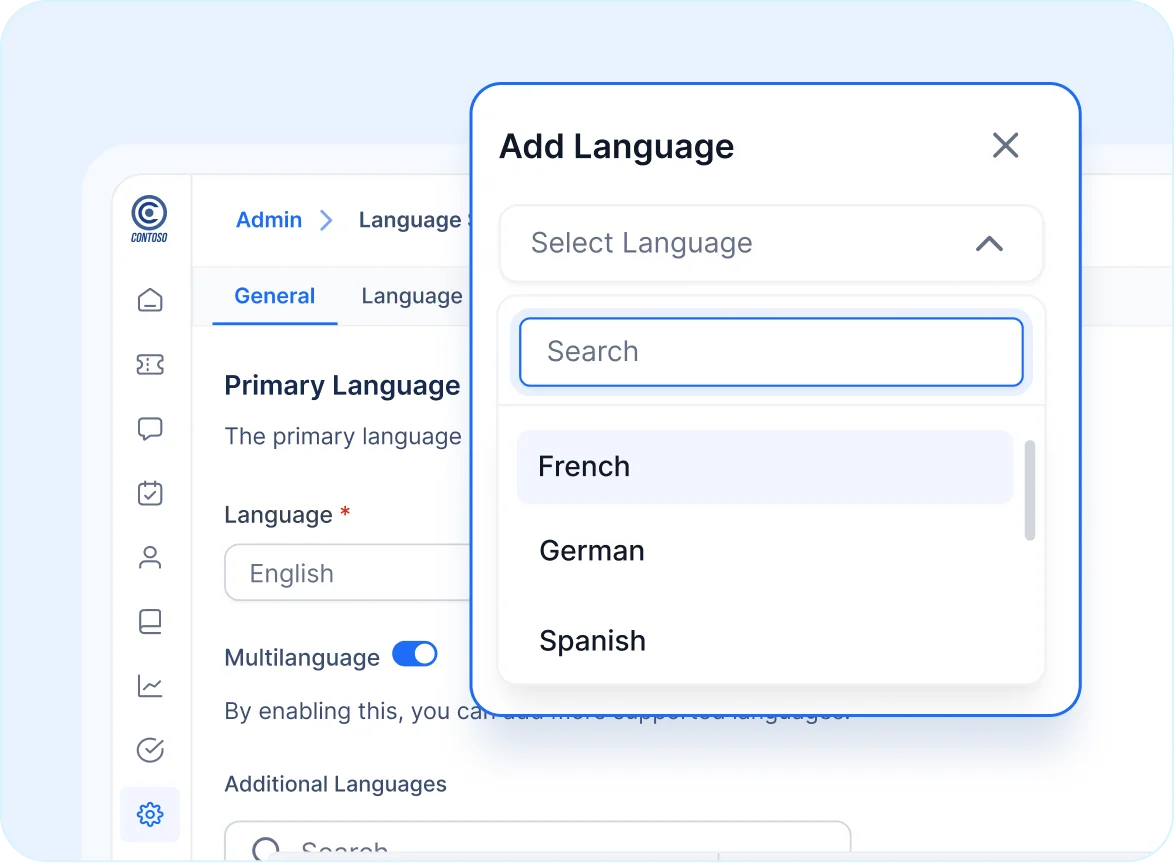Open the Settings gear icon in sidebar
The width and height of the screenshot is (1174, 863).
click(150, 814)
